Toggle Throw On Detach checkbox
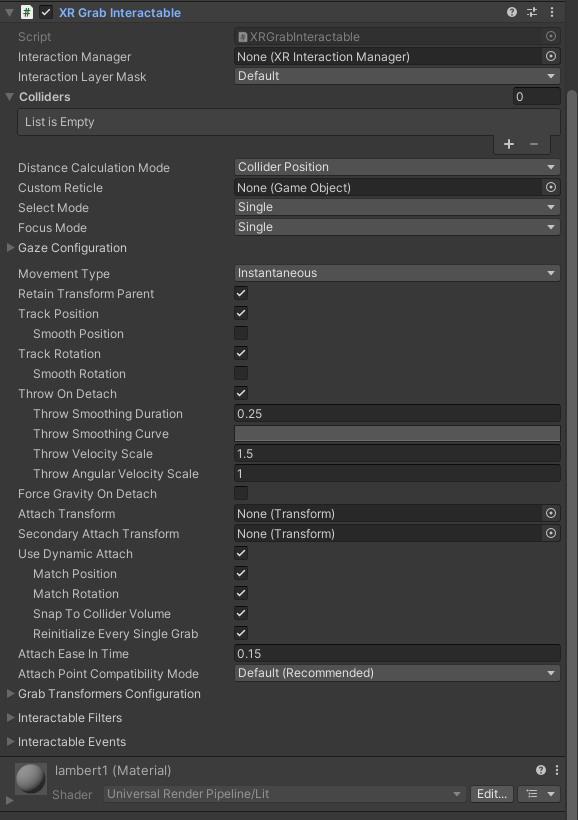578x820 pixels. tap(241, 393)
